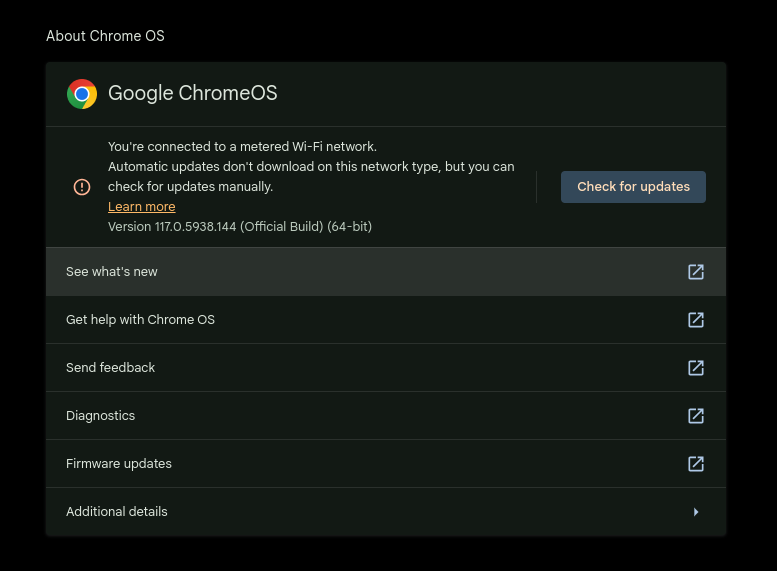Click the Version 117.0.5938.144 text
This screenshot has width=777, height=571.
pos(240,227)
